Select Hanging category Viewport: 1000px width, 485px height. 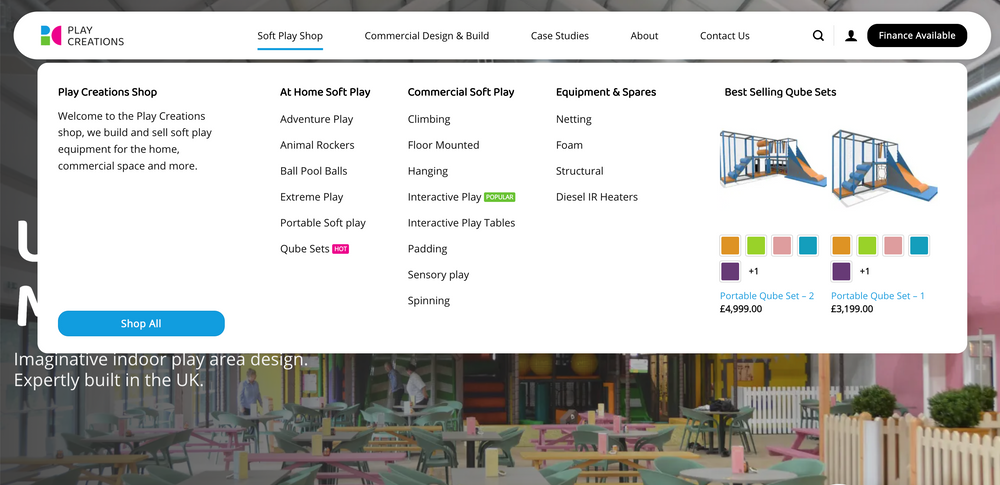tap(428, 171)
